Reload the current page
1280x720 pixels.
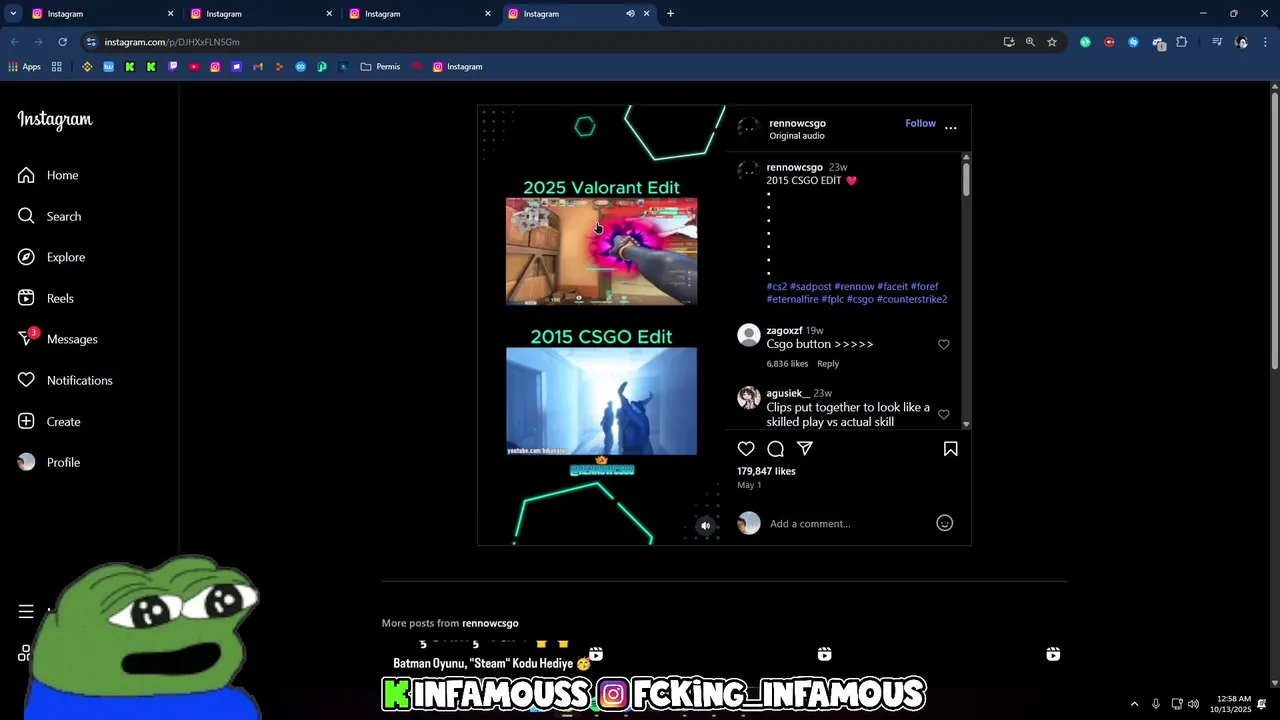(62, 42)
